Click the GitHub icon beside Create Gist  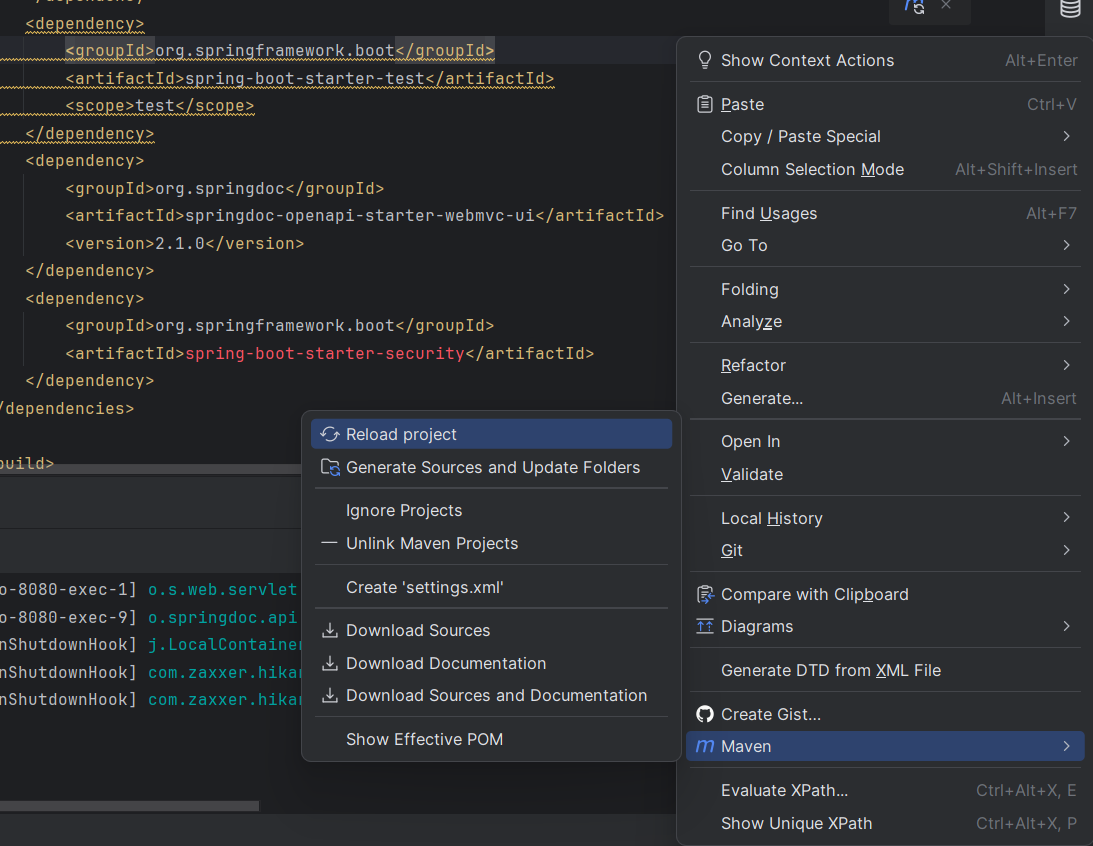[705, 714]
